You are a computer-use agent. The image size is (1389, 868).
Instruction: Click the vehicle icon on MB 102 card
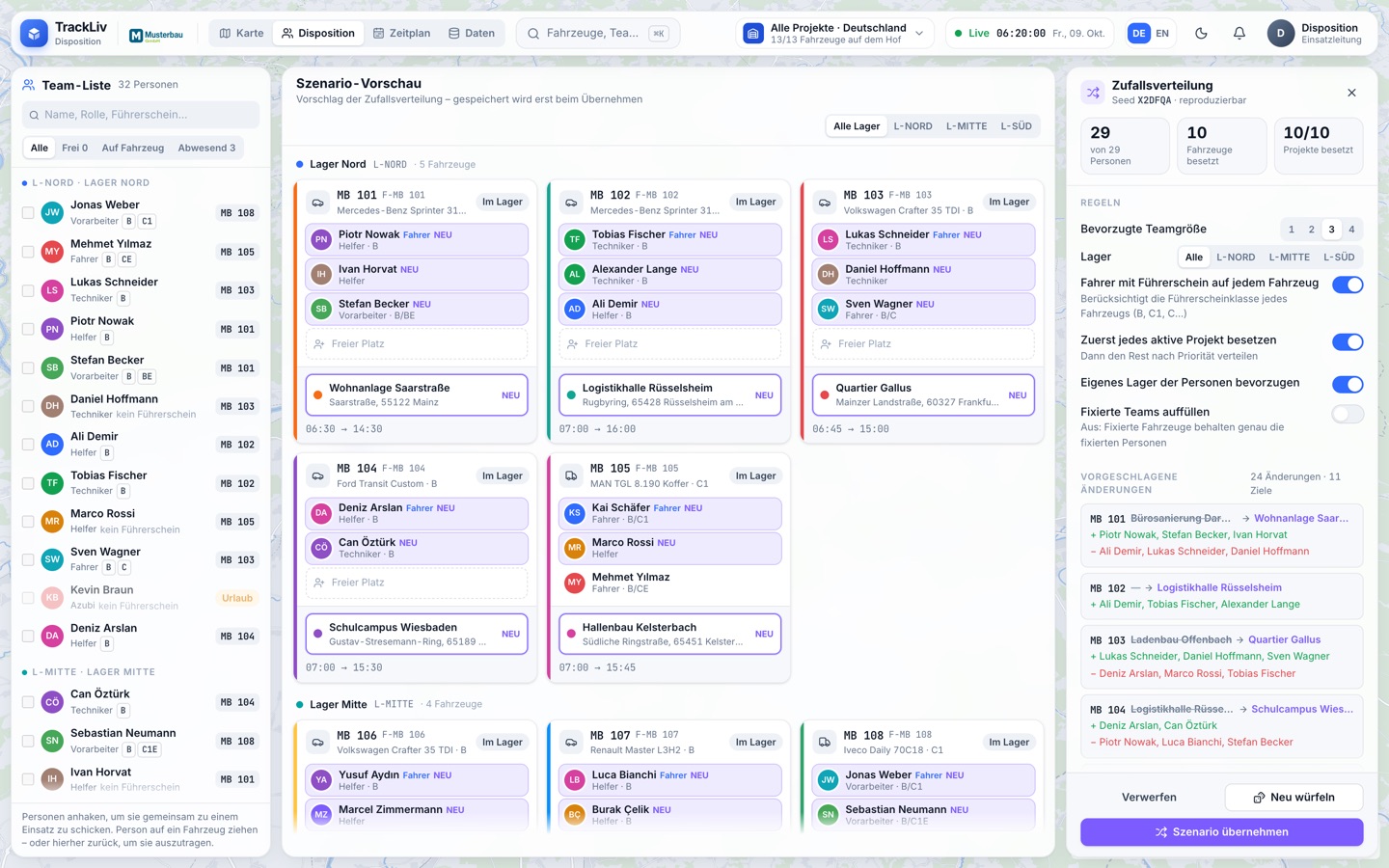click(x=571, y=203)
